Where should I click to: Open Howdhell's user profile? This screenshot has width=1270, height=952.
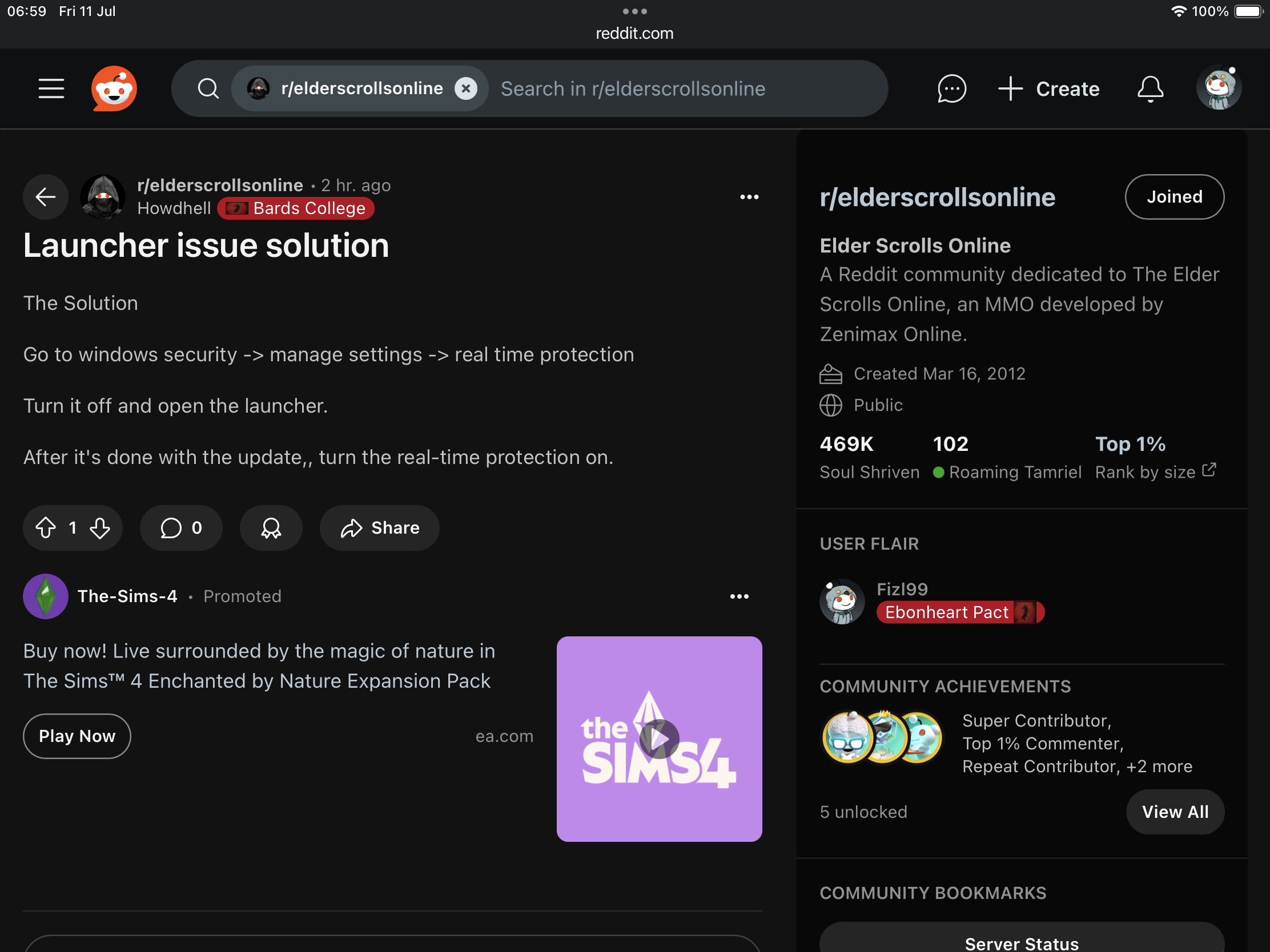(174, 208)
